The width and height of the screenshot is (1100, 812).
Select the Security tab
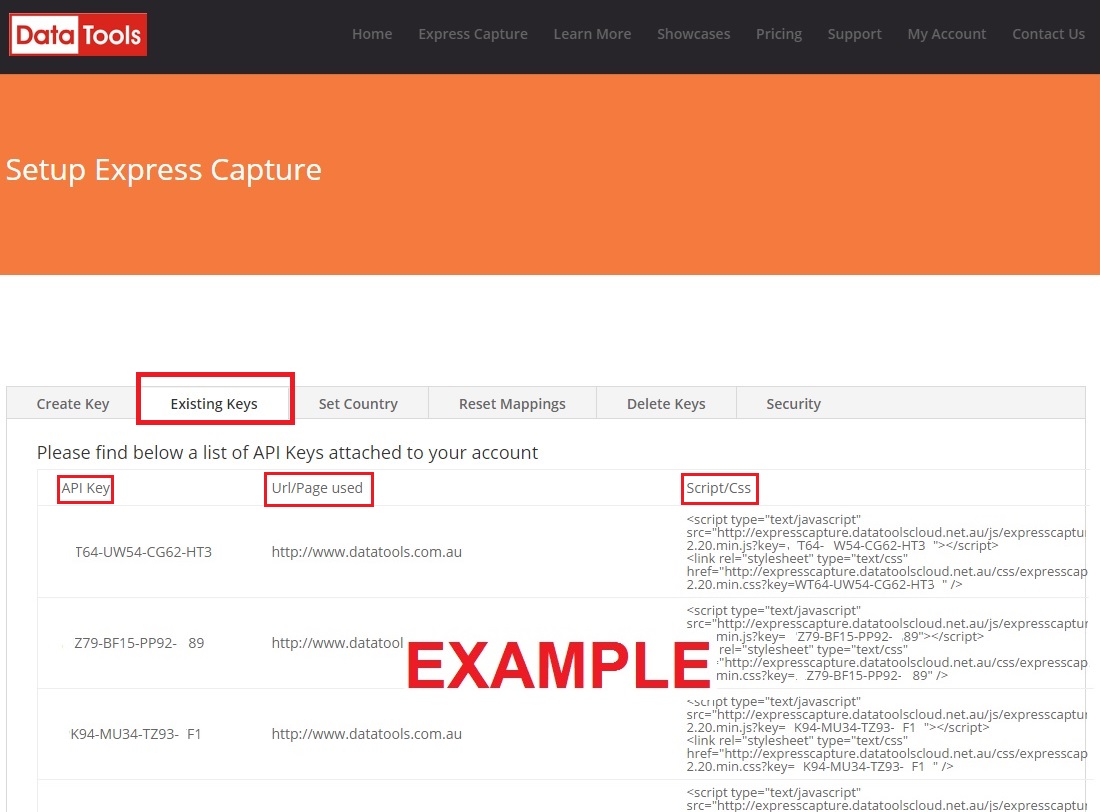pyautogui.click(x=793, y=404)
